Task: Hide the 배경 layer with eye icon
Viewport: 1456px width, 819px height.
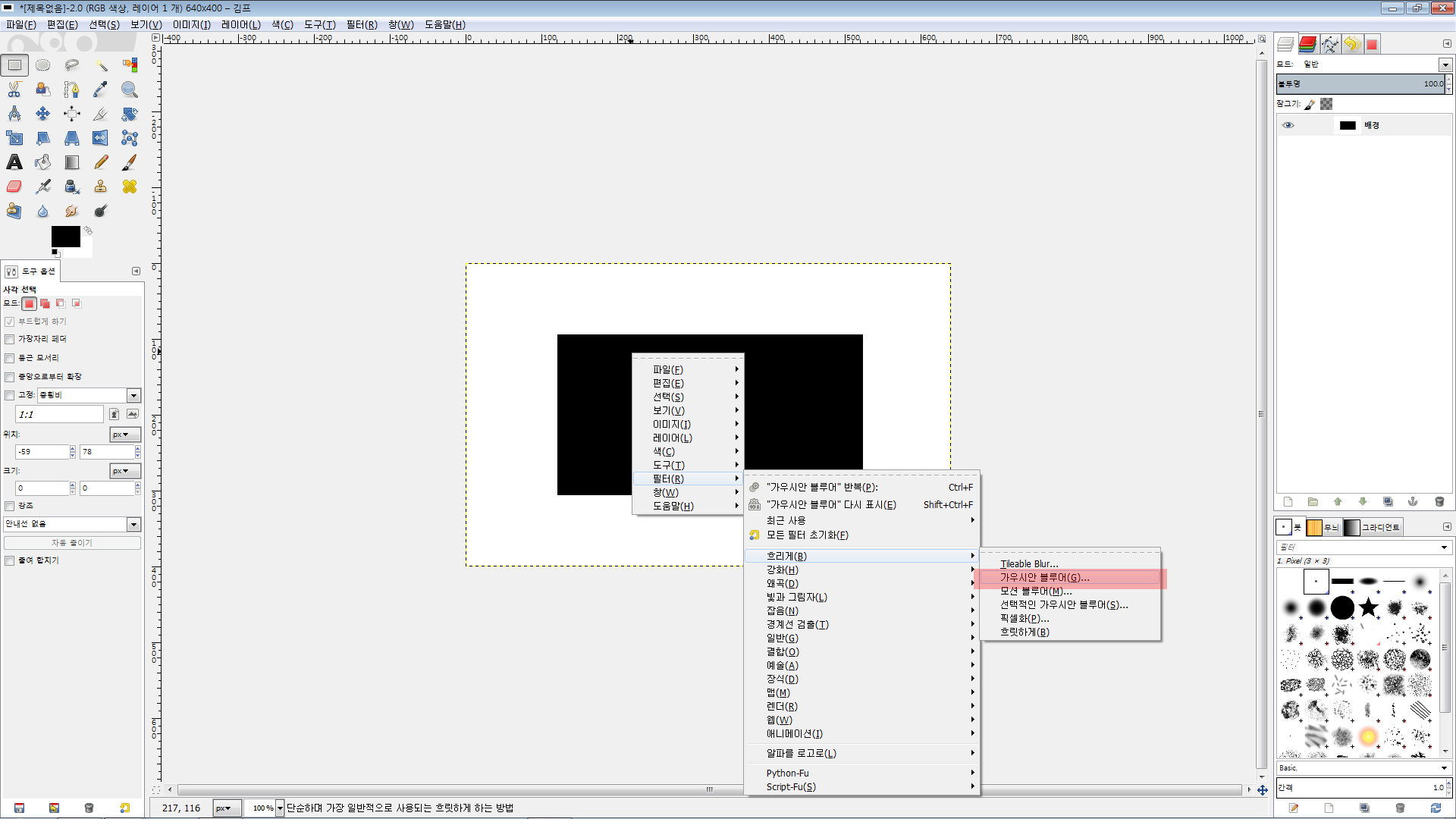Action: click(1288, 126)
